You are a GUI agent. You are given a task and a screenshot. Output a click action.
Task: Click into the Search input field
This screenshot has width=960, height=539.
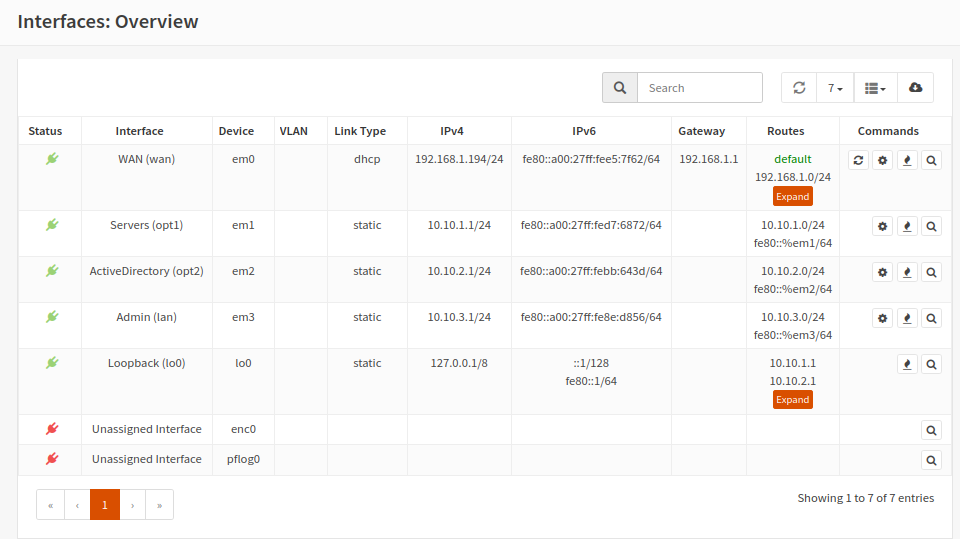click(x=699, y=88)
